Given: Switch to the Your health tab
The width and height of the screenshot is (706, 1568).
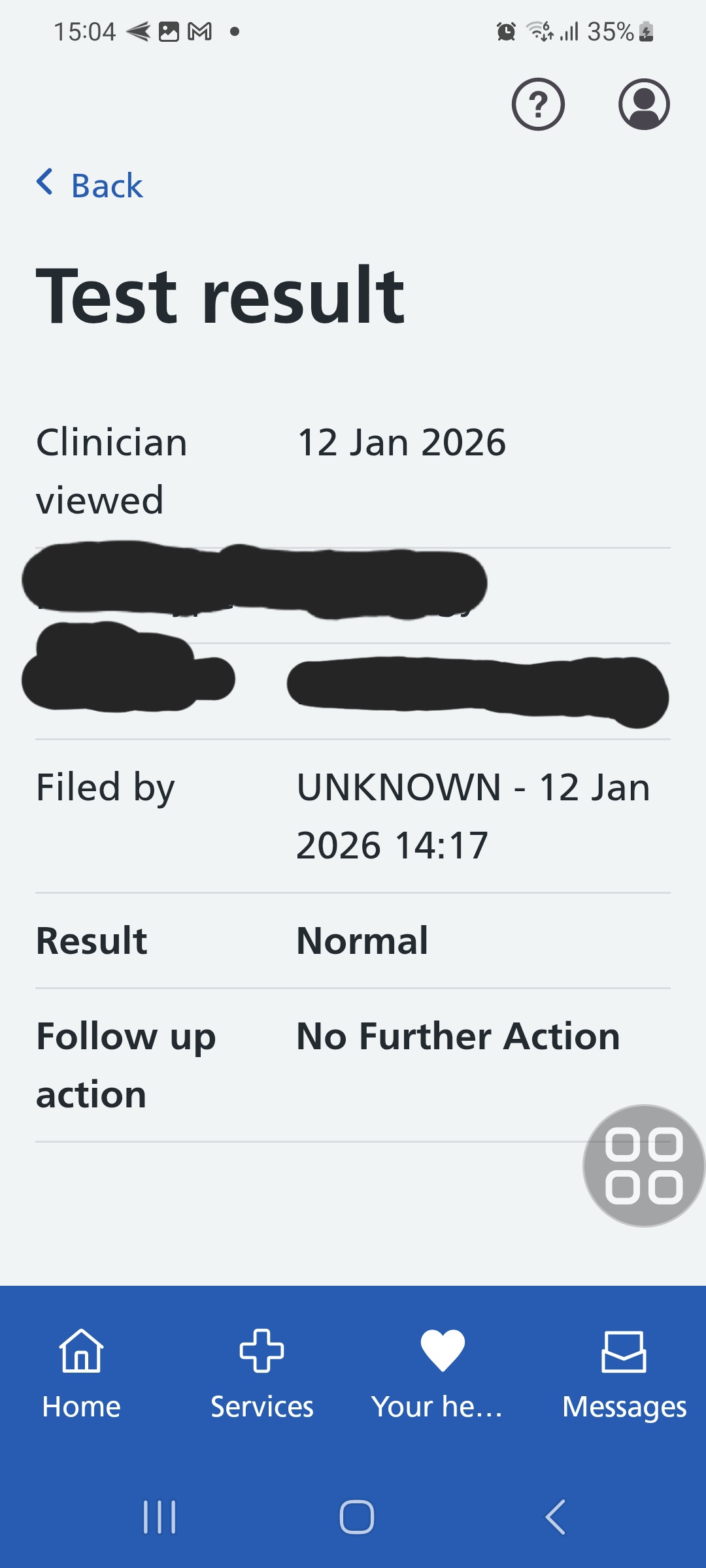Looking at the screenshot, I should click(x=437, y=1407).
